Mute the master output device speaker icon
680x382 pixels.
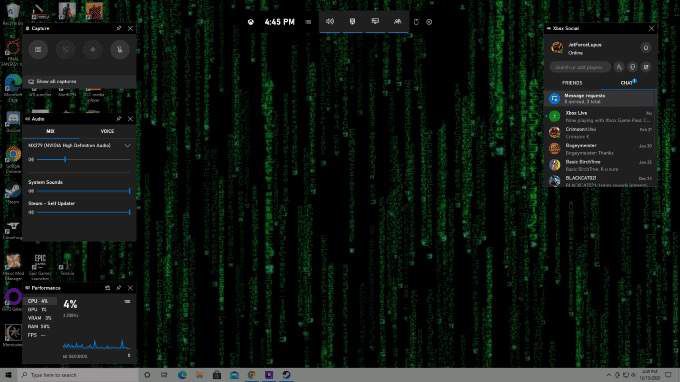click(31, 160)
